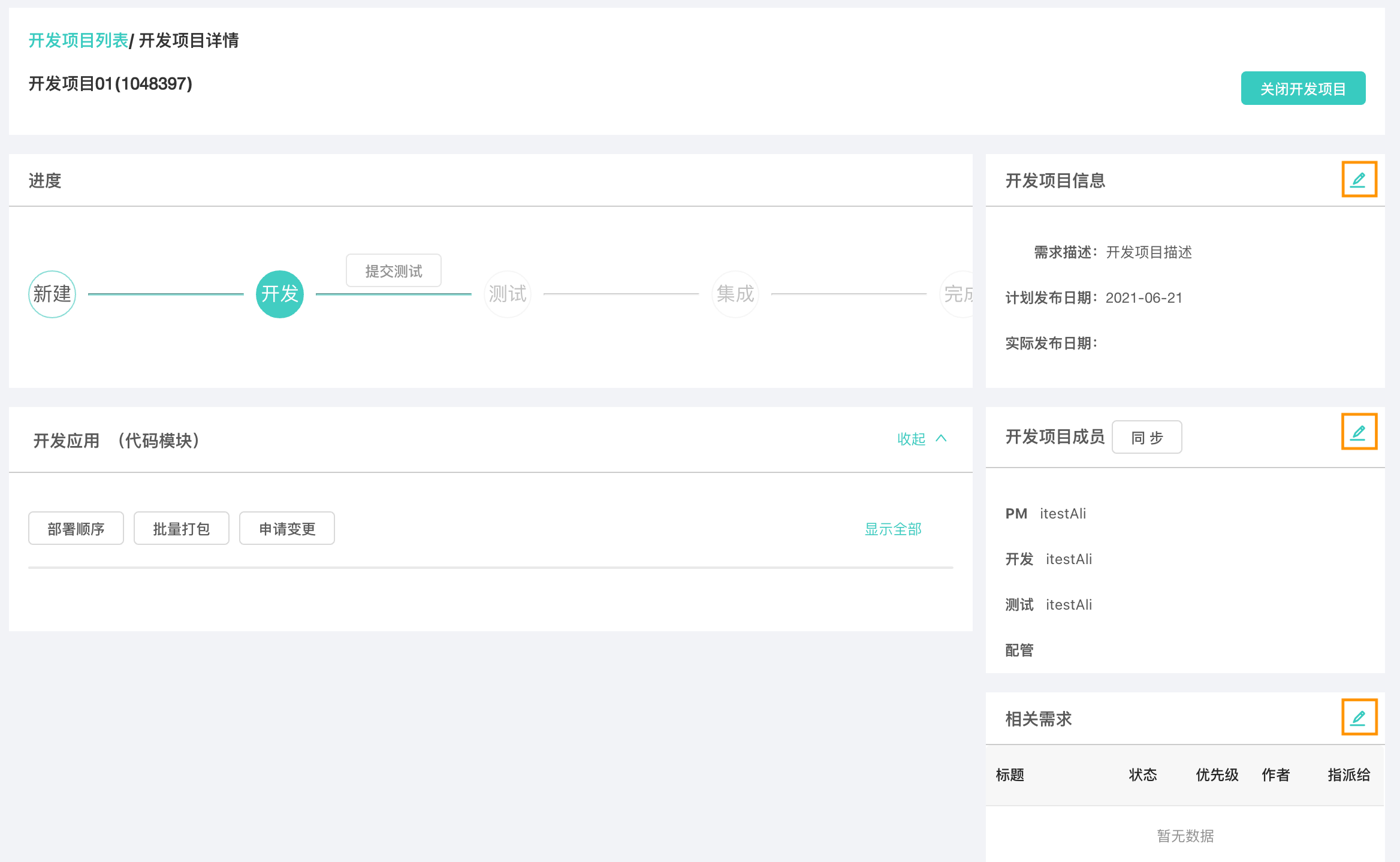Click the 配管 role label
The width and height of the screenshot is (1400, 862).
click(x=1019, y=650)
